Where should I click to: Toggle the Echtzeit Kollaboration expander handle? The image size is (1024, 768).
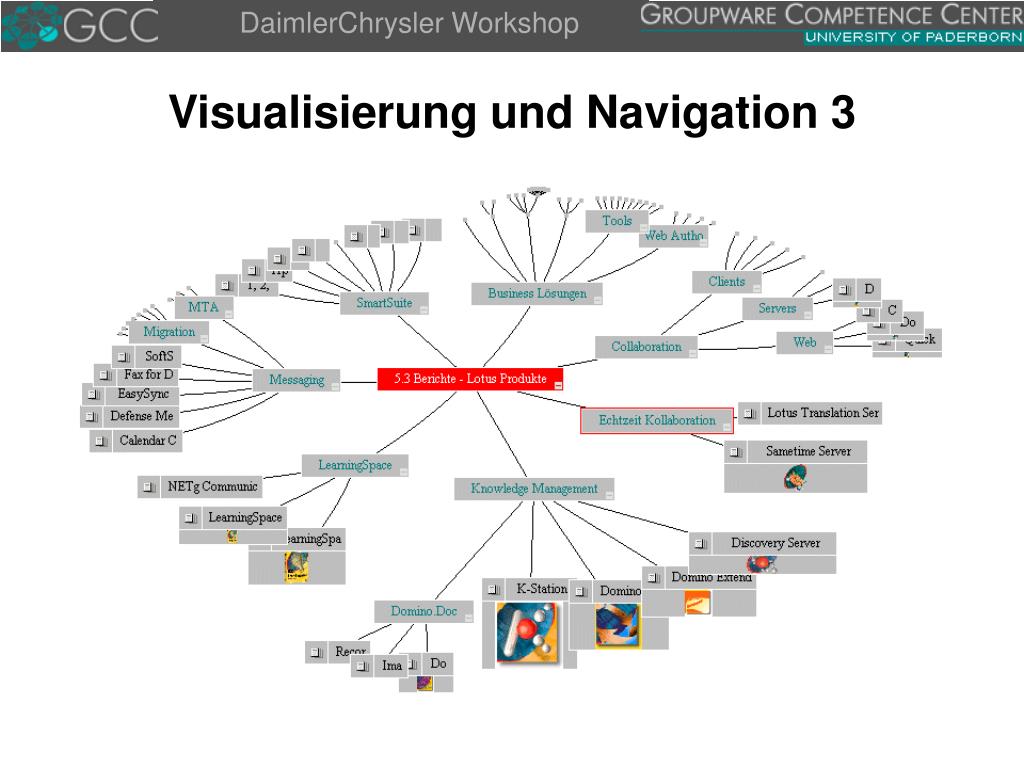pyautogui.click(x=727, y=427)
